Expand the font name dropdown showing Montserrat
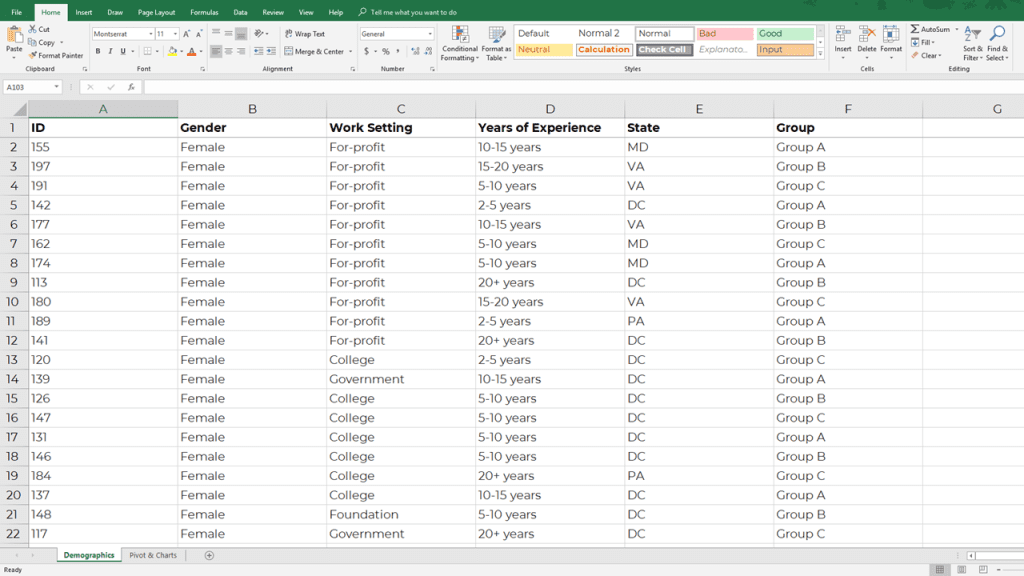 tap(151, 34)
